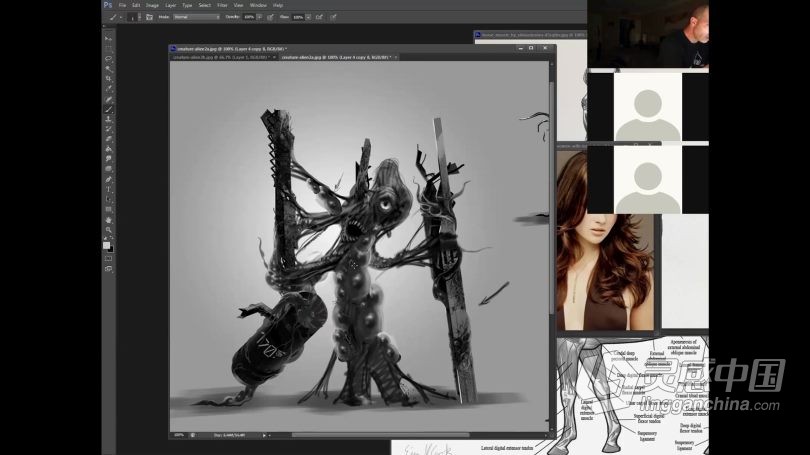
Task: Open the Opacity slider dropdown arrow
Action: pyautogui.click(x=259, y=17)
